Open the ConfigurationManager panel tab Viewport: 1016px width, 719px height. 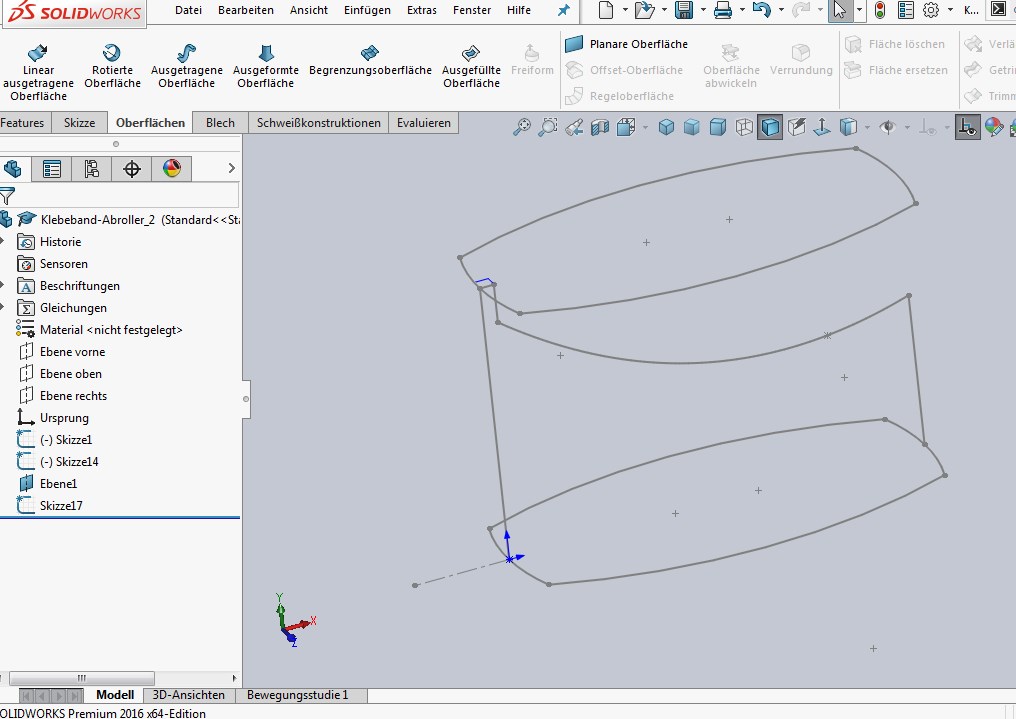91,169
